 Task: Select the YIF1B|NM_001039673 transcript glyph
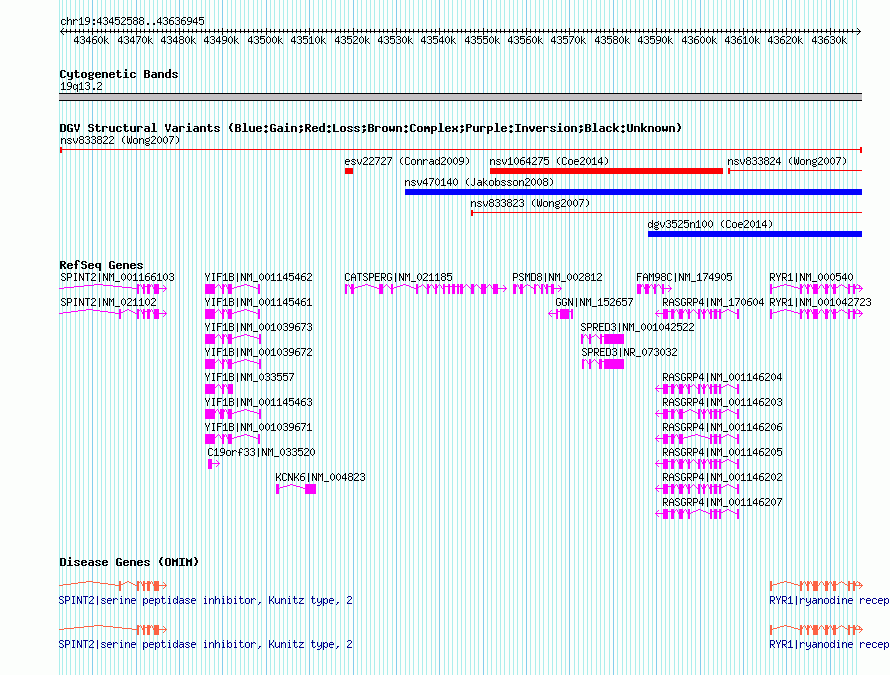tap(233, 339)
